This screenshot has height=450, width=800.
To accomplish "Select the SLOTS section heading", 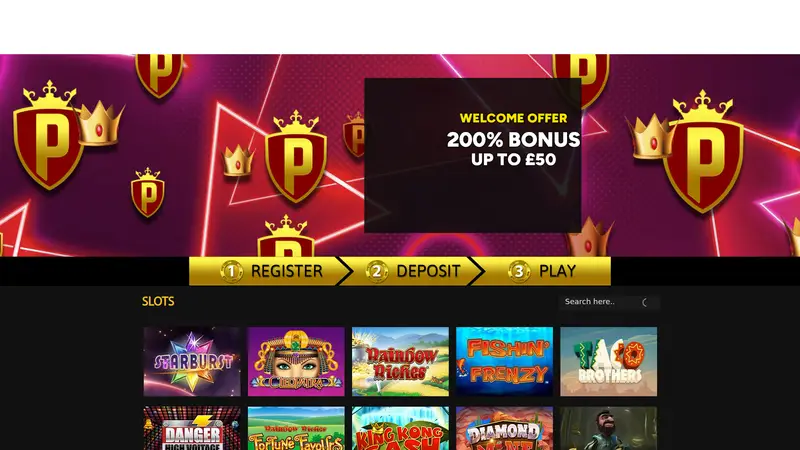I will [158, 302].
